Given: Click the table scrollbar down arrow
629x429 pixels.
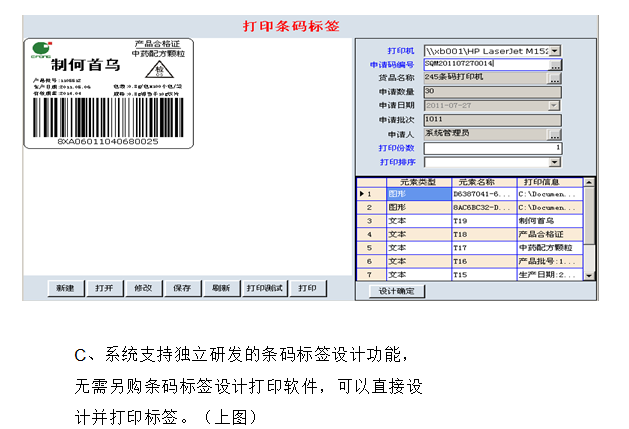Looking at the screenshot, I should coord(589,275).
